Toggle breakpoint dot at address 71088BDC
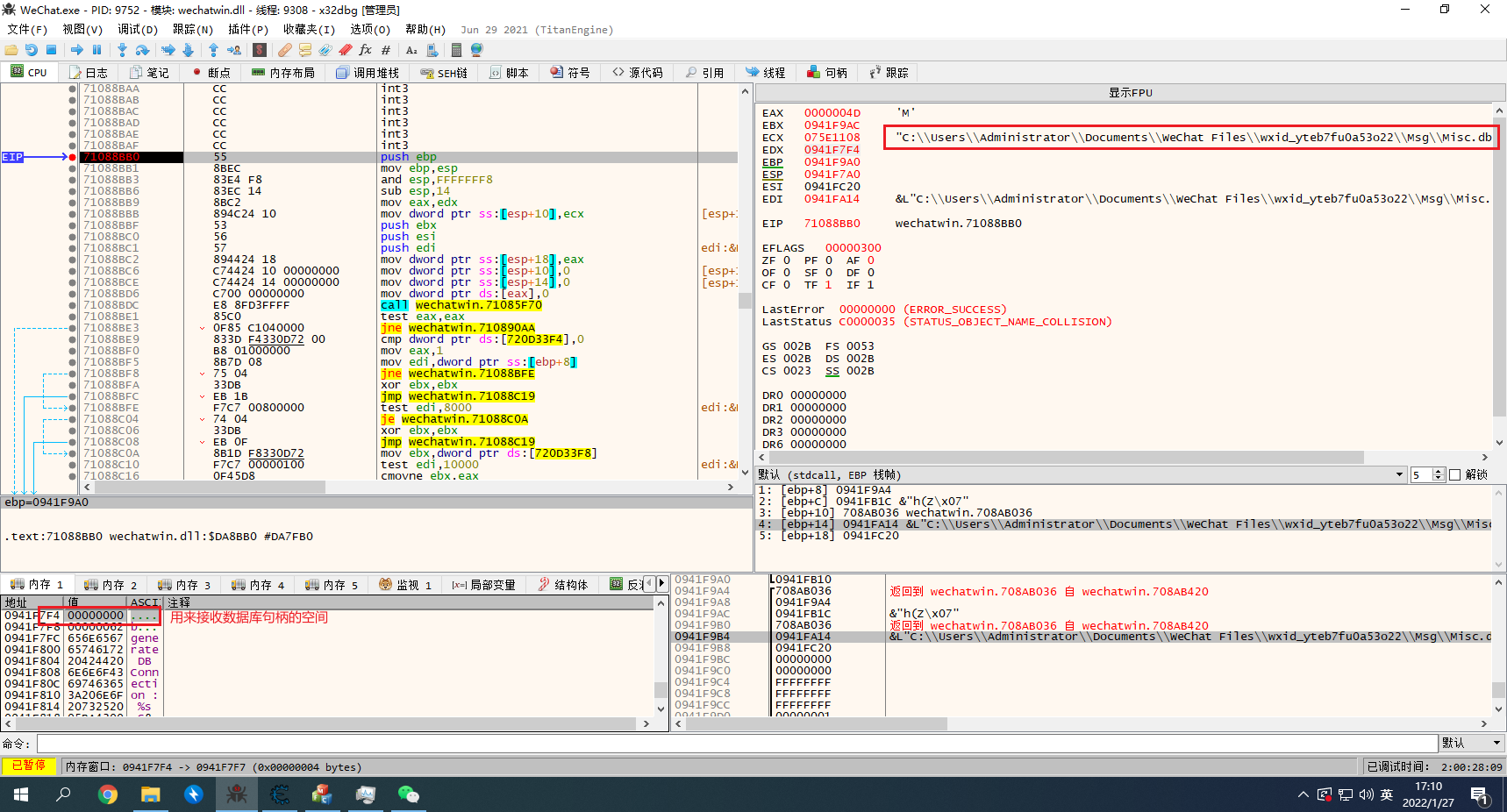The width and height of the screenshot is (1507, 812). pos(72,305)
